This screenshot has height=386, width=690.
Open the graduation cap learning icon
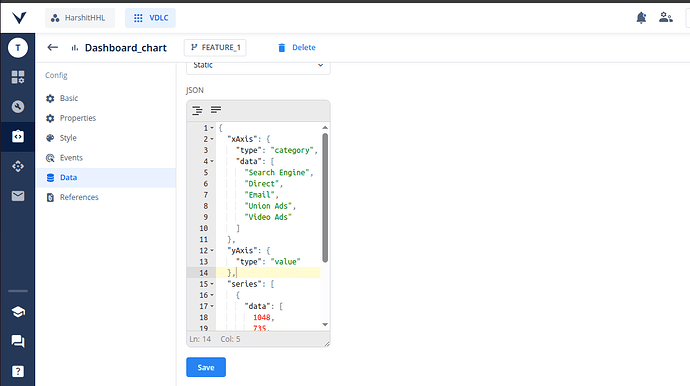coord(18,312)
